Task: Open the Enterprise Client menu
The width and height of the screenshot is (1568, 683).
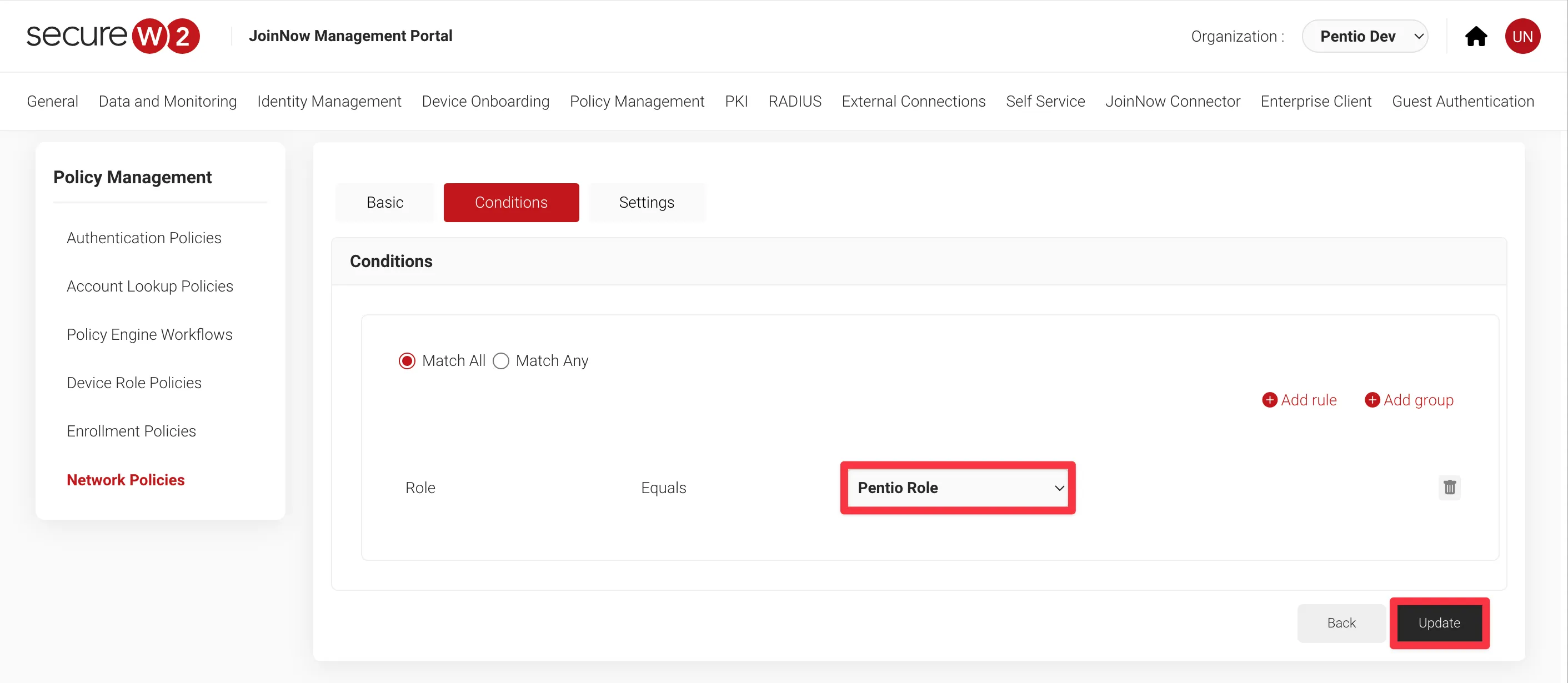Action: (1315, 102)
